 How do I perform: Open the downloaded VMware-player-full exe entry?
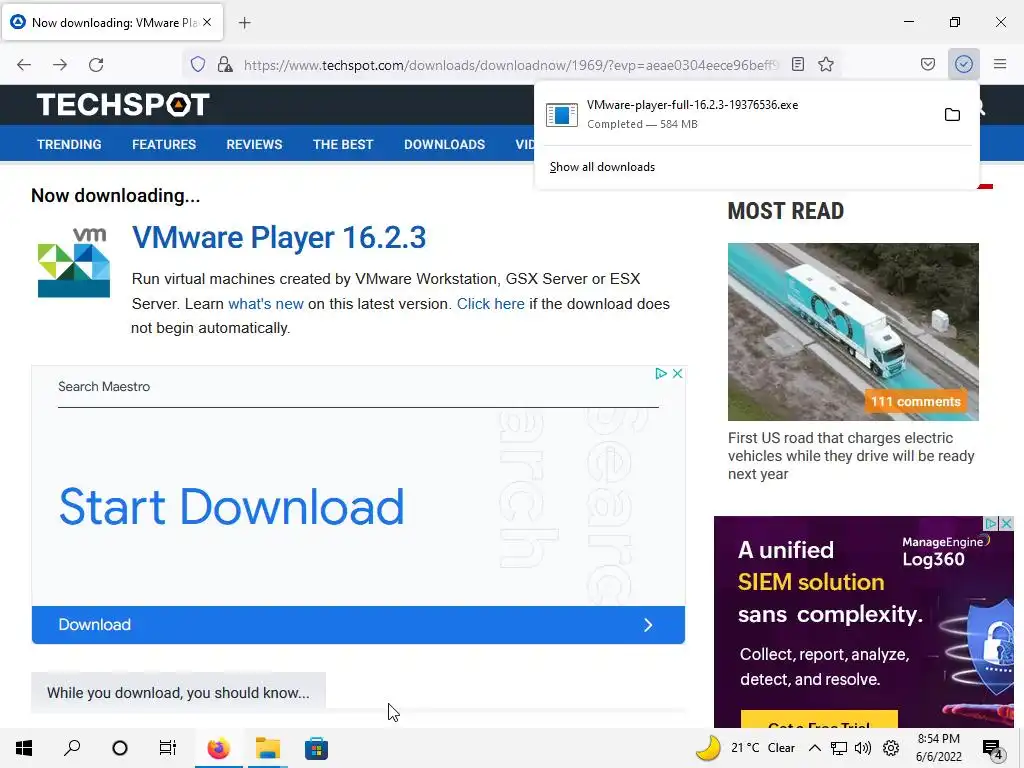[x=738, y=114]
